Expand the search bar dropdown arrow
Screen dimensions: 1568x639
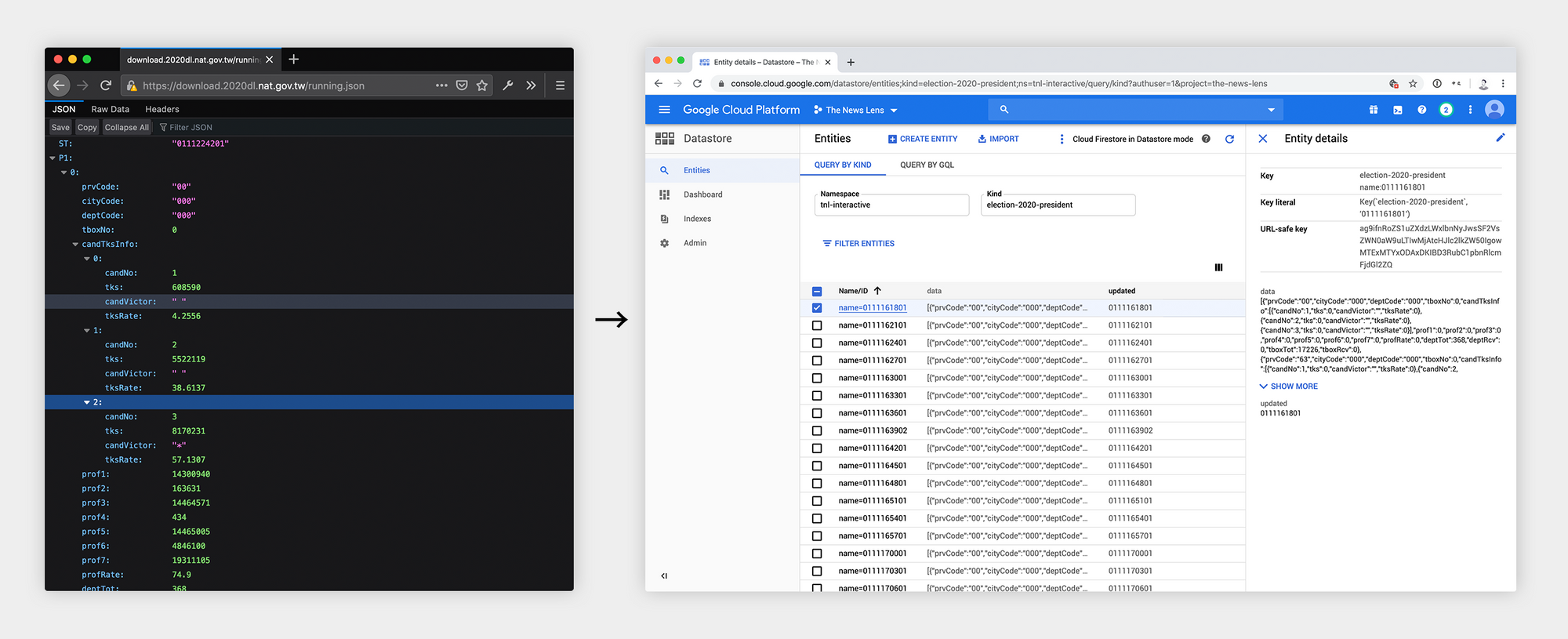pyautogui.click(x=1271, y=110)
